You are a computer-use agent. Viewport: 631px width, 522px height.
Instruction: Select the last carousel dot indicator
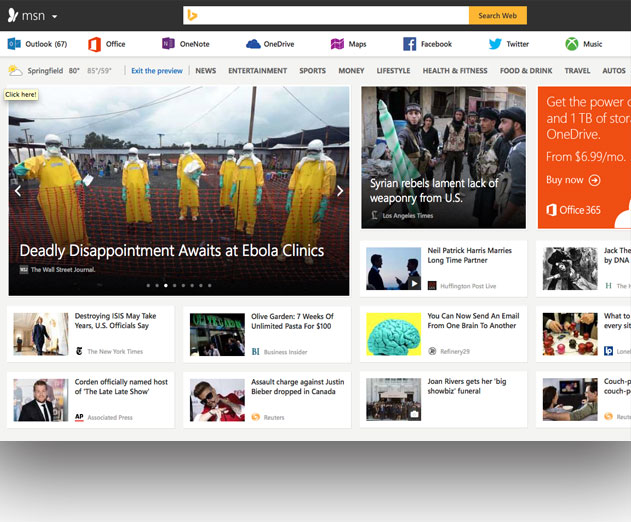point(210,285)
